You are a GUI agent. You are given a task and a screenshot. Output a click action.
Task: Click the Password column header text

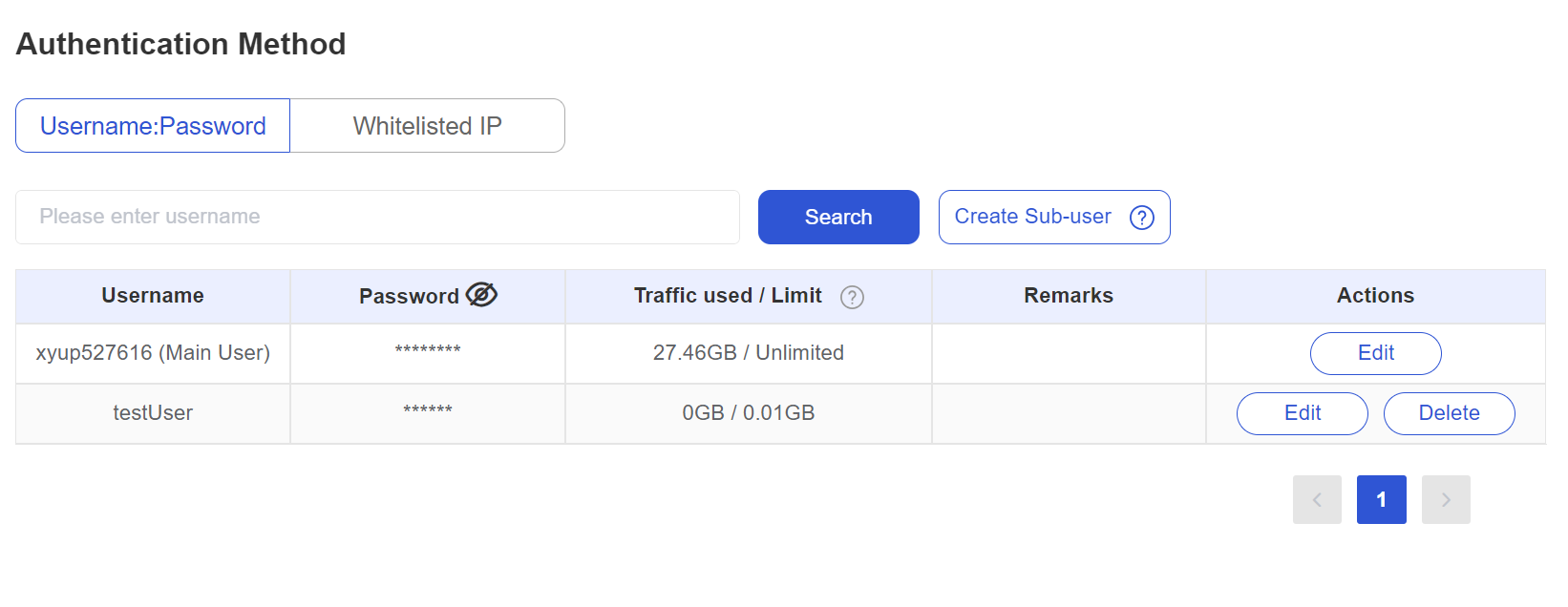pos(409,296)
